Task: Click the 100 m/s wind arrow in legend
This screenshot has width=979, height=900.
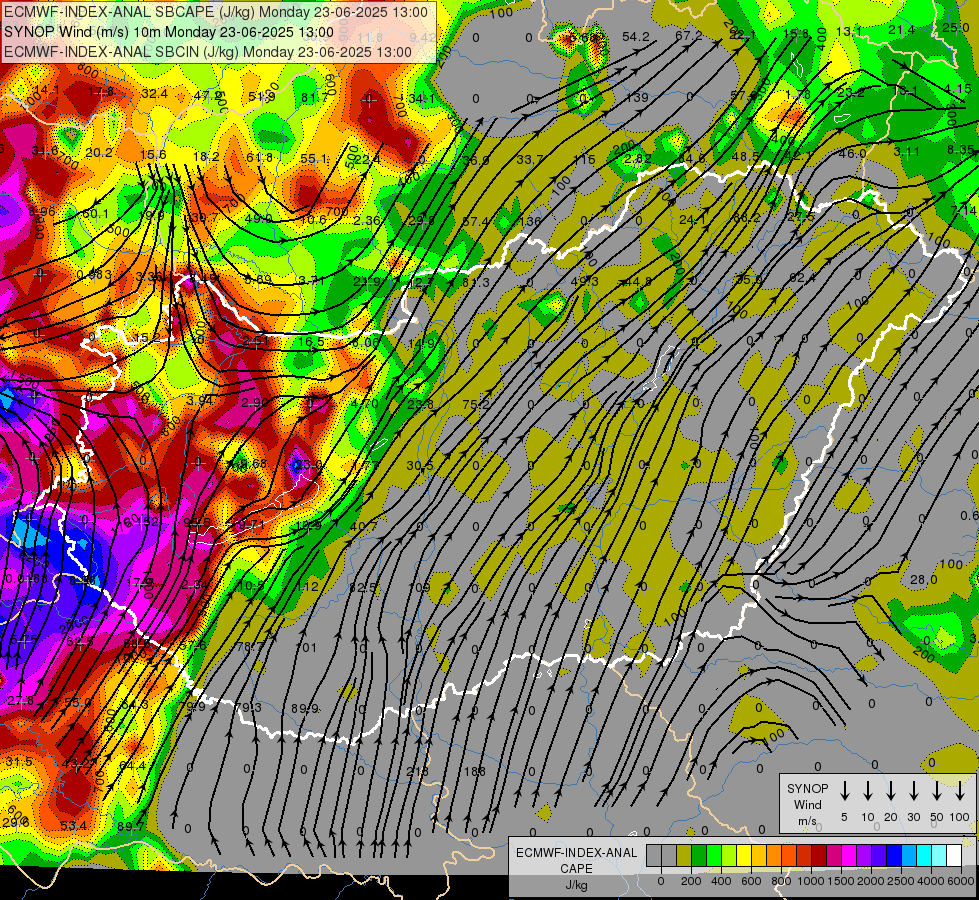Action: 960,791
